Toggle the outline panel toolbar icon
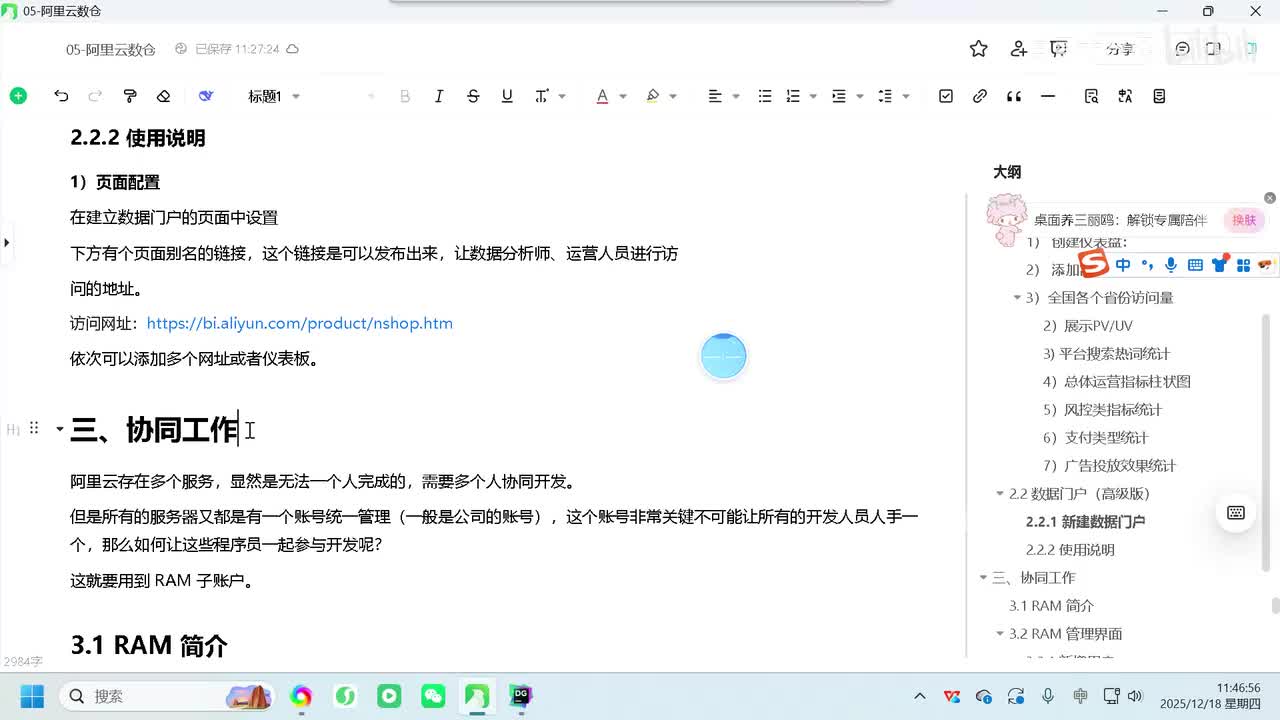This screenshot has height=720, width=1280. (x=1159, y=96)
